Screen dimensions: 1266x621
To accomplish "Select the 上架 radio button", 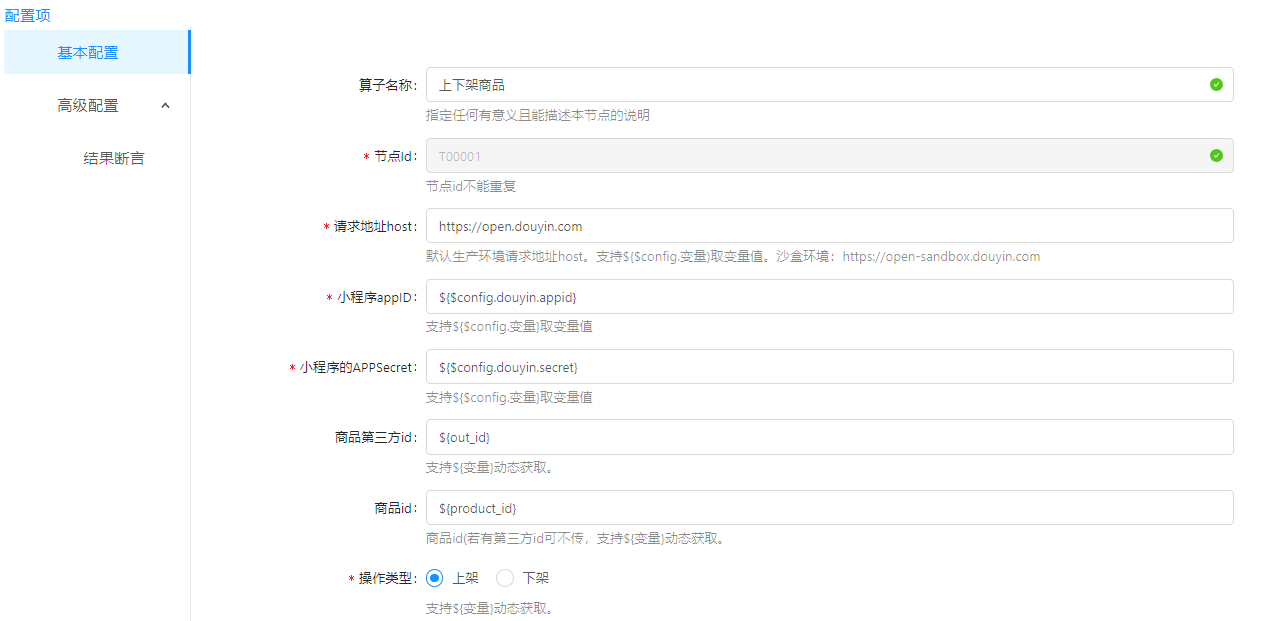I will [x=435, y=578].
